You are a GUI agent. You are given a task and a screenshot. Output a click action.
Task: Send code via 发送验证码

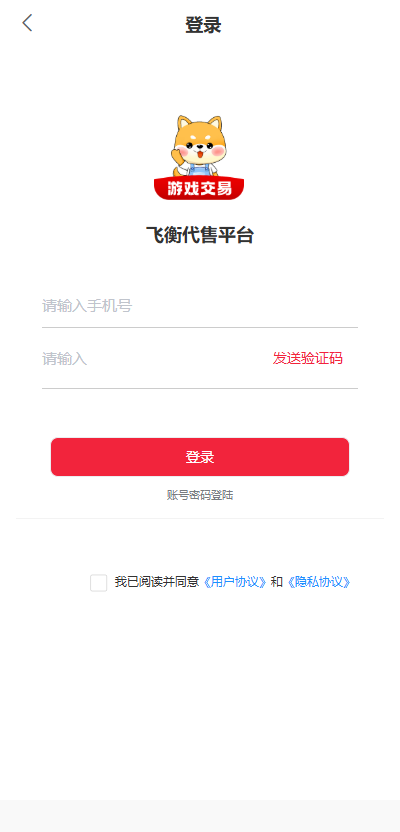pyautogui.click(x=308, y=359)
